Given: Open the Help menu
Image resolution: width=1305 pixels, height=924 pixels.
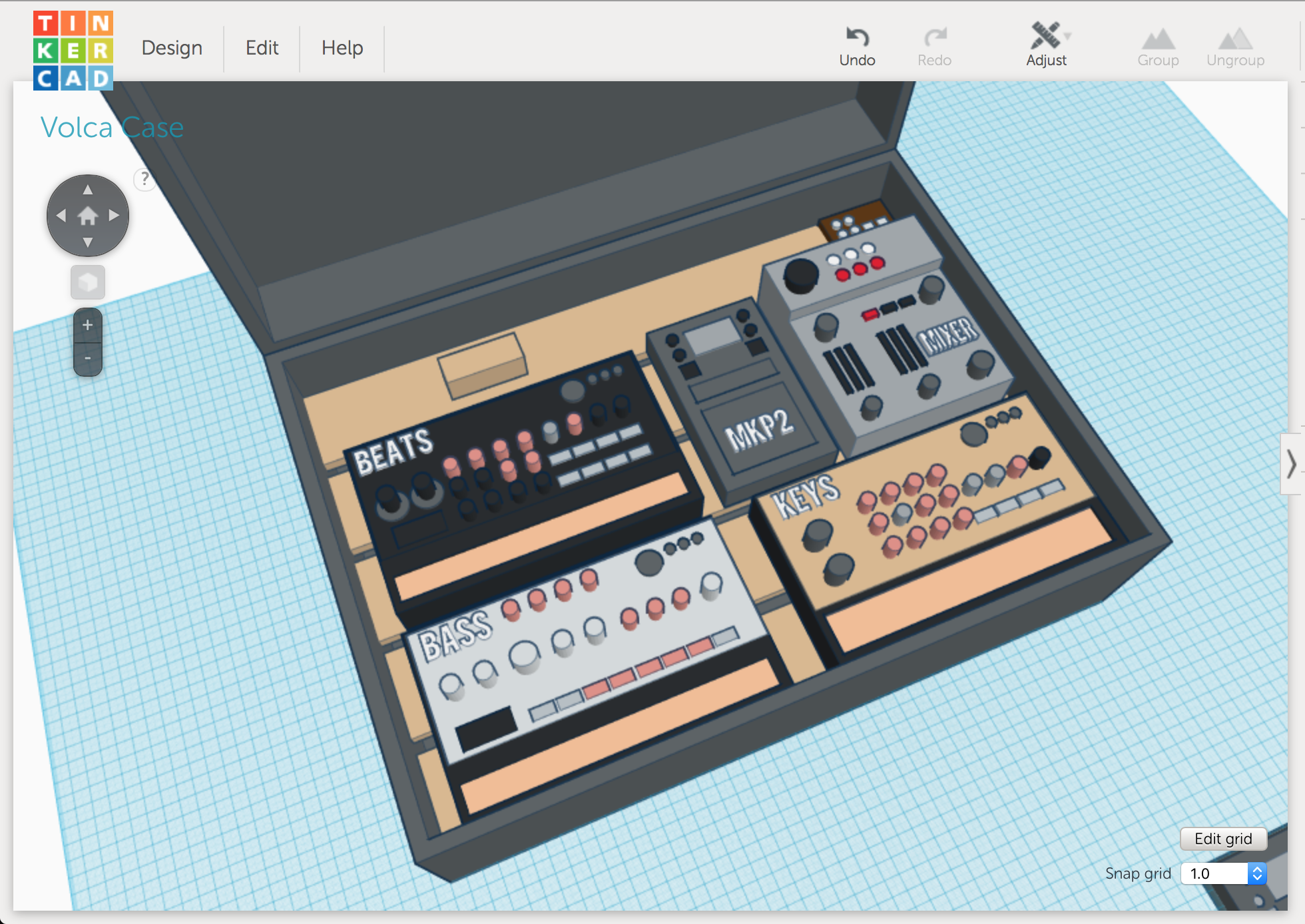Looking at the screenshot, I should [x=342, y=48].
